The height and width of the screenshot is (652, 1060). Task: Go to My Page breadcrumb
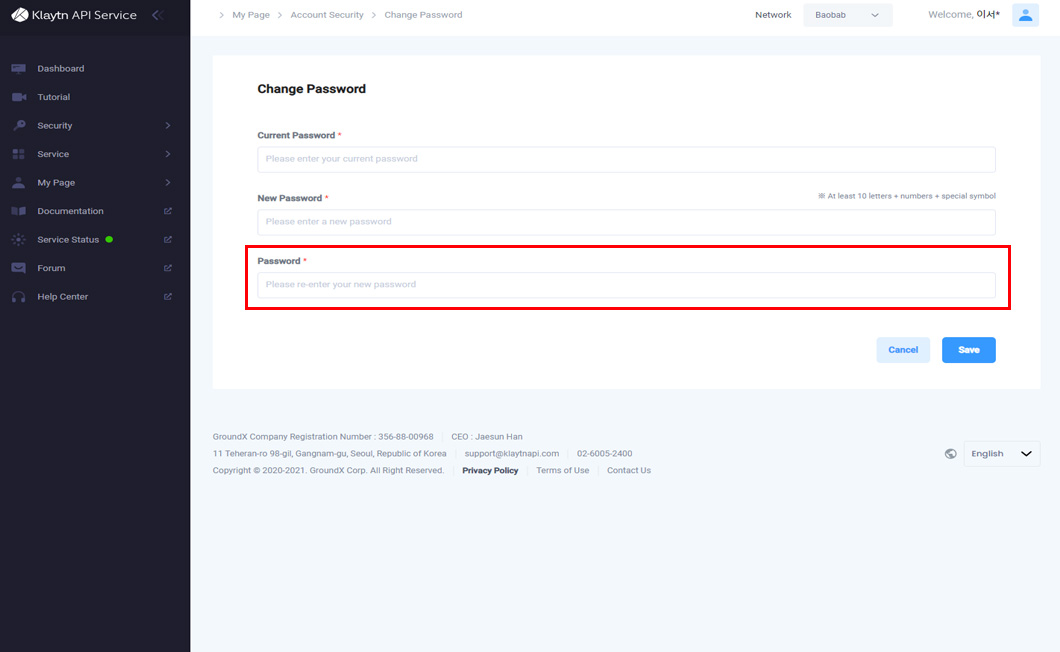point(251,15)
